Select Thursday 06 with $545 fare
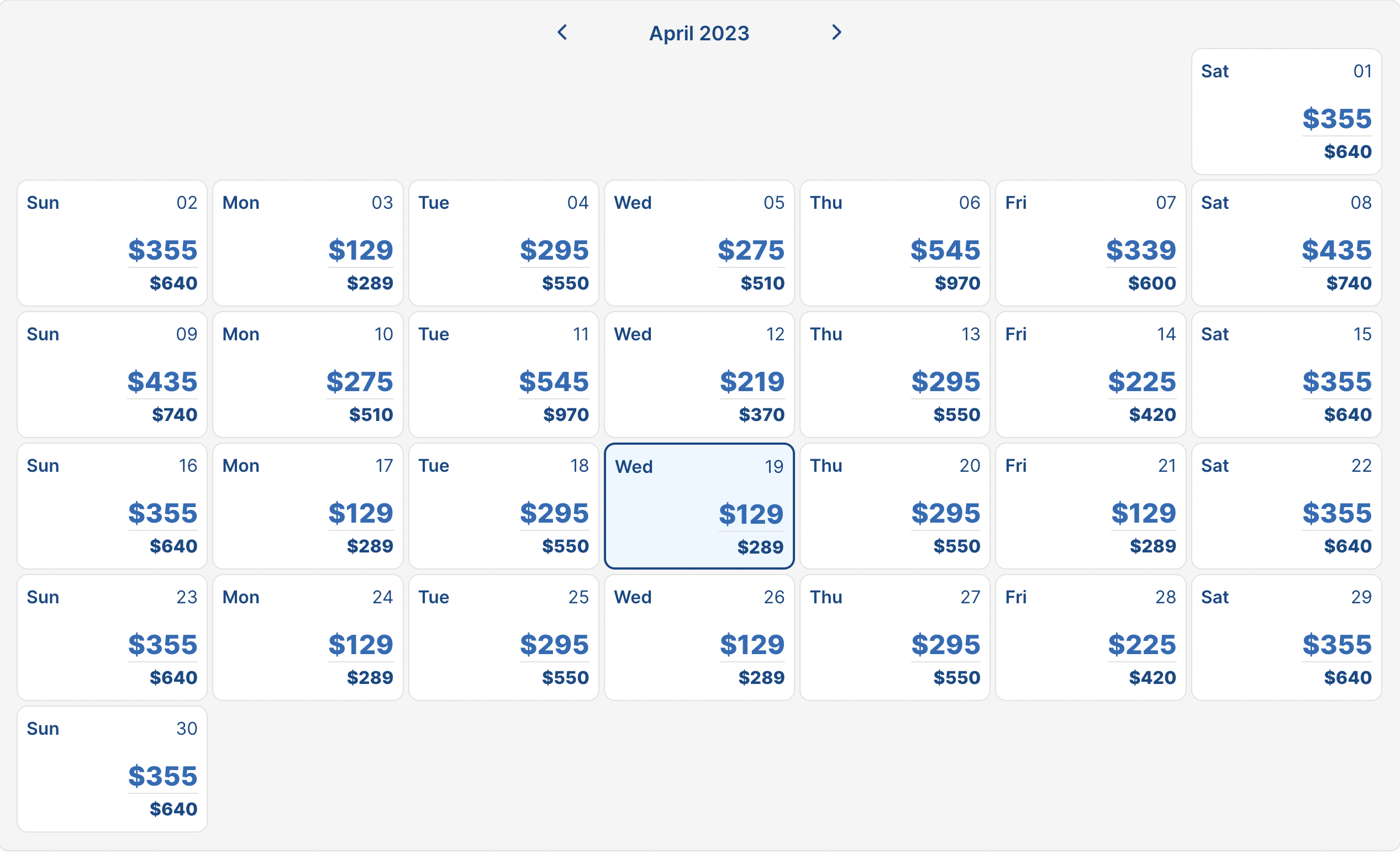Viewport: 1400px width, 853px height. pyautogui.click(x=894, y=243)
